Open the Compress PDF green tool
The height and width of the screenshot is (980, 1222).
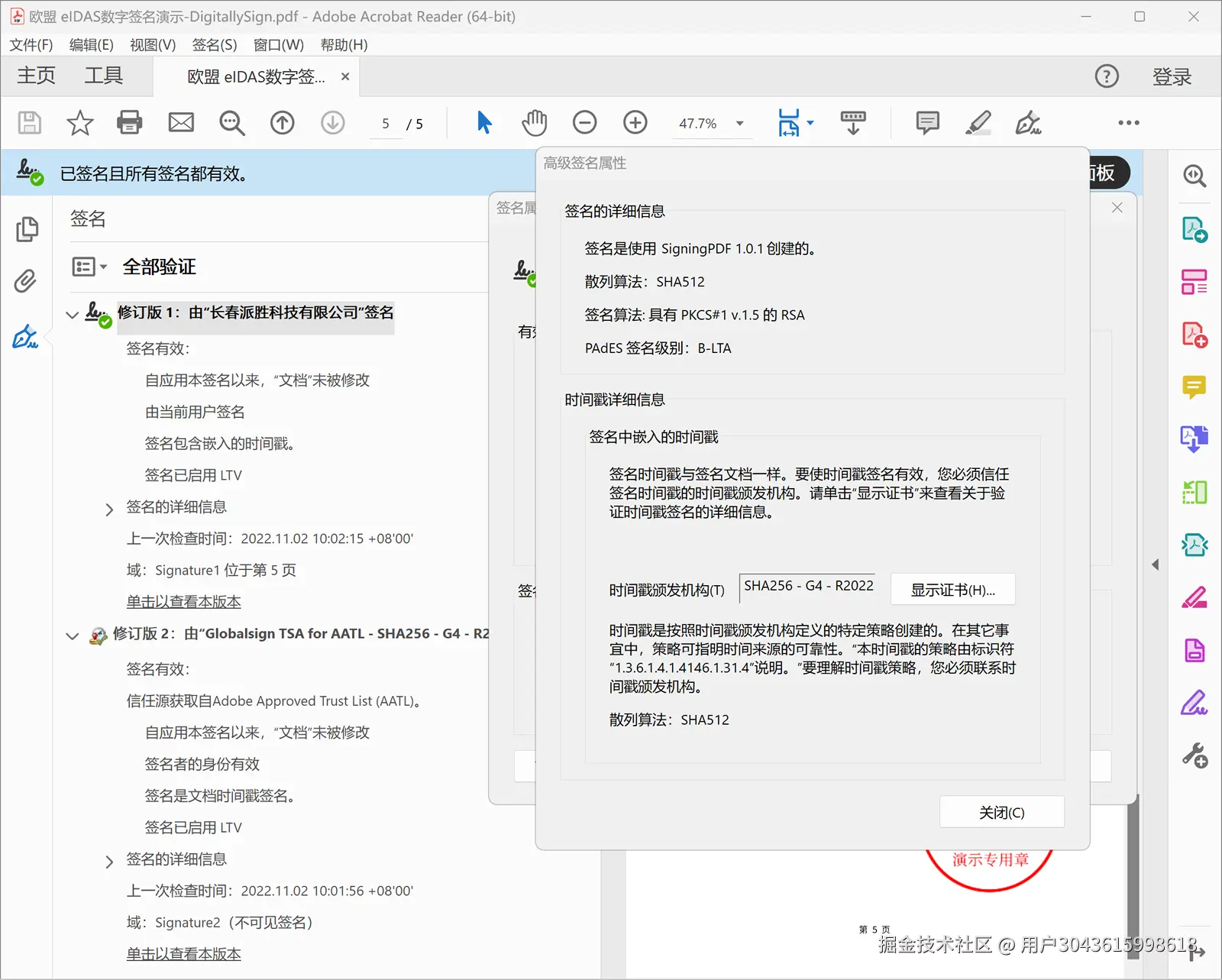[1195, 492]
